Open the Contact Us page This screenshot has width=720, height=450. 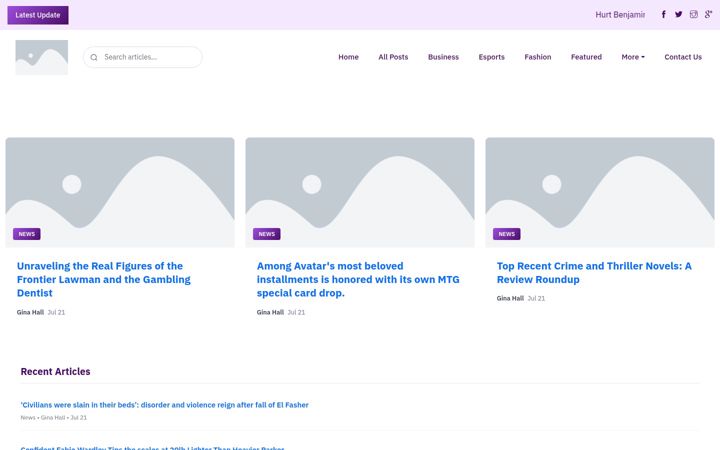(x=683, y=57)
